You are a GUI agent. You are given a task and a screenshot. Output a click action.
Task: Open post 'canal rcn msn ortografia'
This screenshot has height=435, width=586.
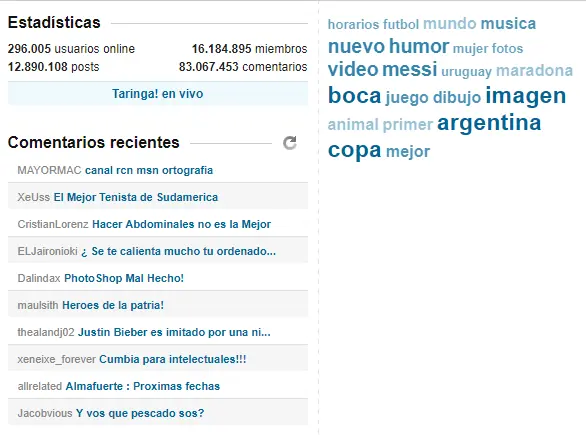point(149,170)
